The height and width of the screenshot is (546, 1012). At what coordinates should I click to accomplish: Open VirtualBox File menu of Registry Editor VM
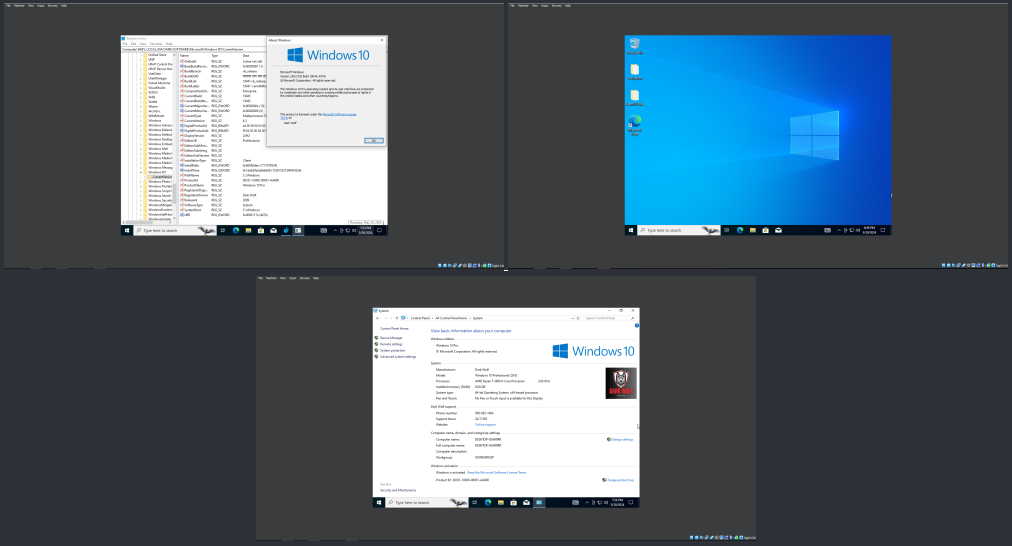(x=8, y=6)
